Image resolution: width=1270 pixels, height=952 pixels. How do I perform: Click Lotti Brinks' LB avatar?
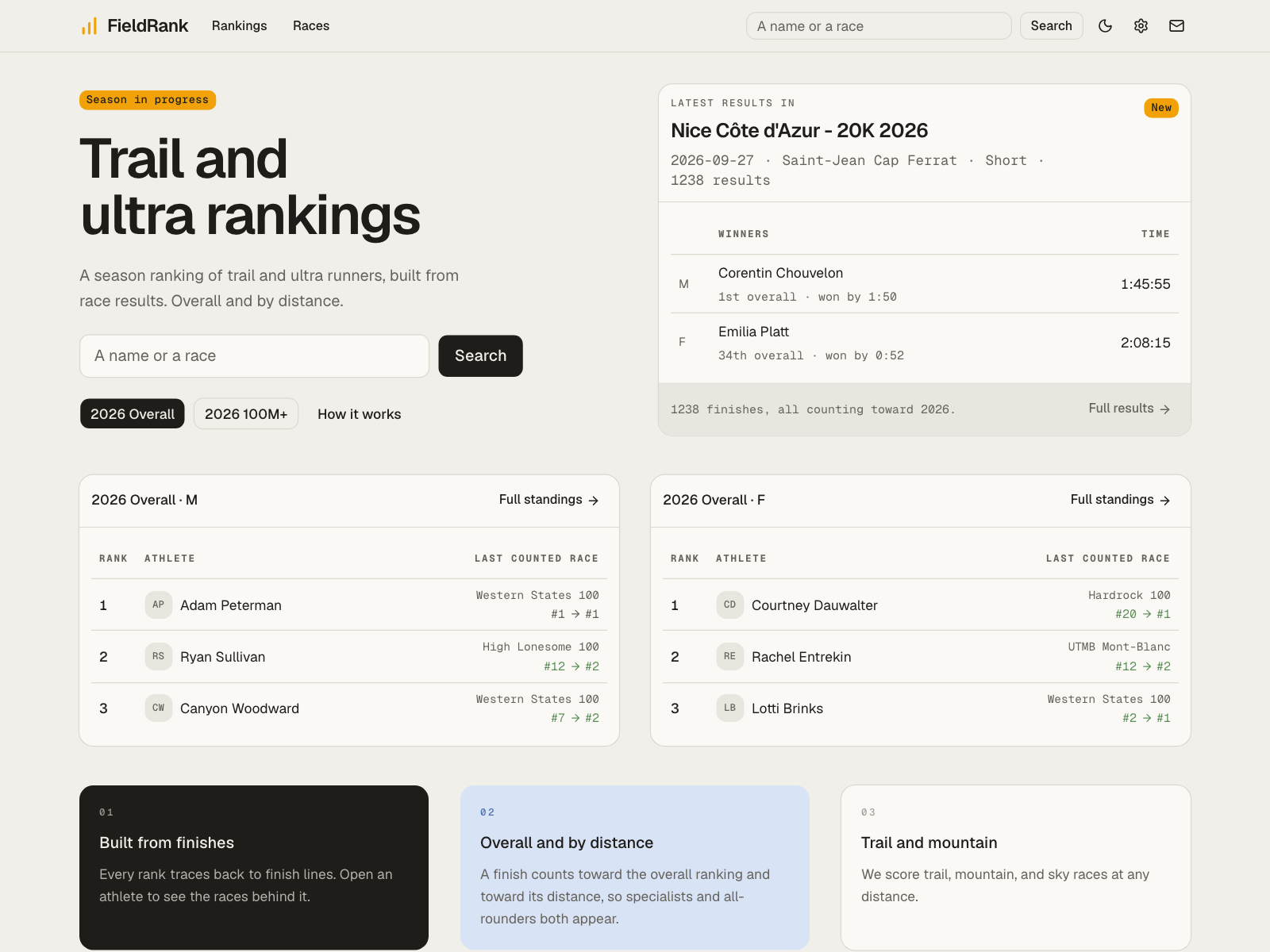click(x=729, y=708)
